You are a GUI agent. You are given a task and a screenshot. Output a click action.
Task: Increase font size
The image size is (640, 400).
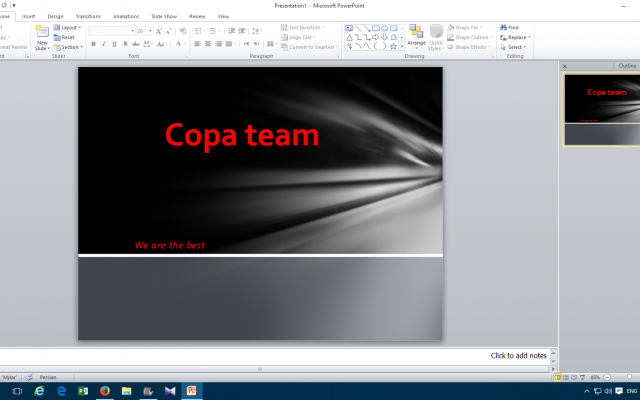tap(159, 31)
